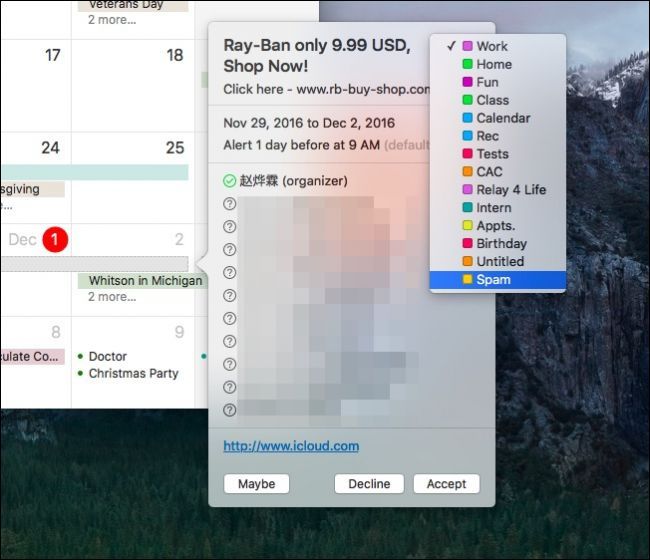Select day 25 in the calendar grid
The height and width of the screenshot is (560, 650).
(175, 148)
